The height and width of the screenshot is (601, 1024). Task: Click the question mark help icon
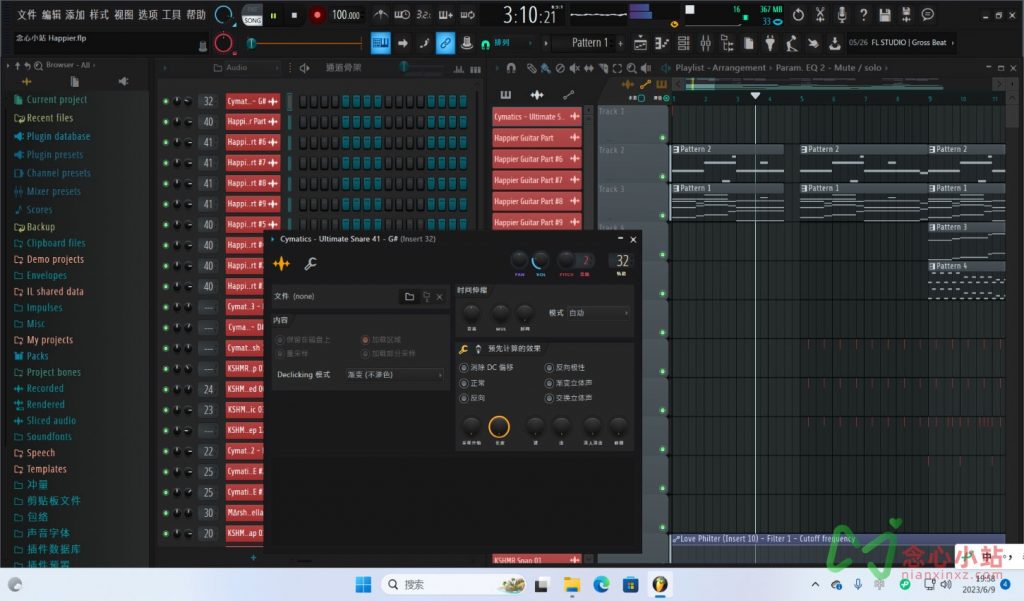[863, 14]
